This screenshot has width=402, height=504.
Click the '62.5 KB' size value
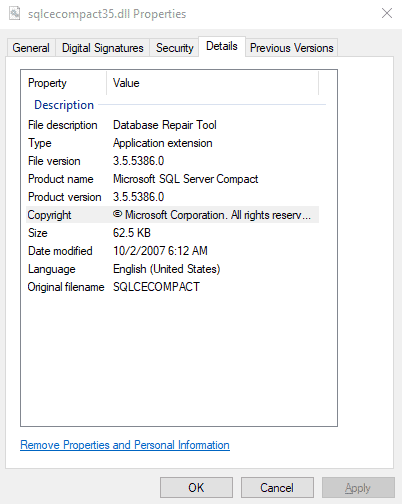[x=132, y=233]
